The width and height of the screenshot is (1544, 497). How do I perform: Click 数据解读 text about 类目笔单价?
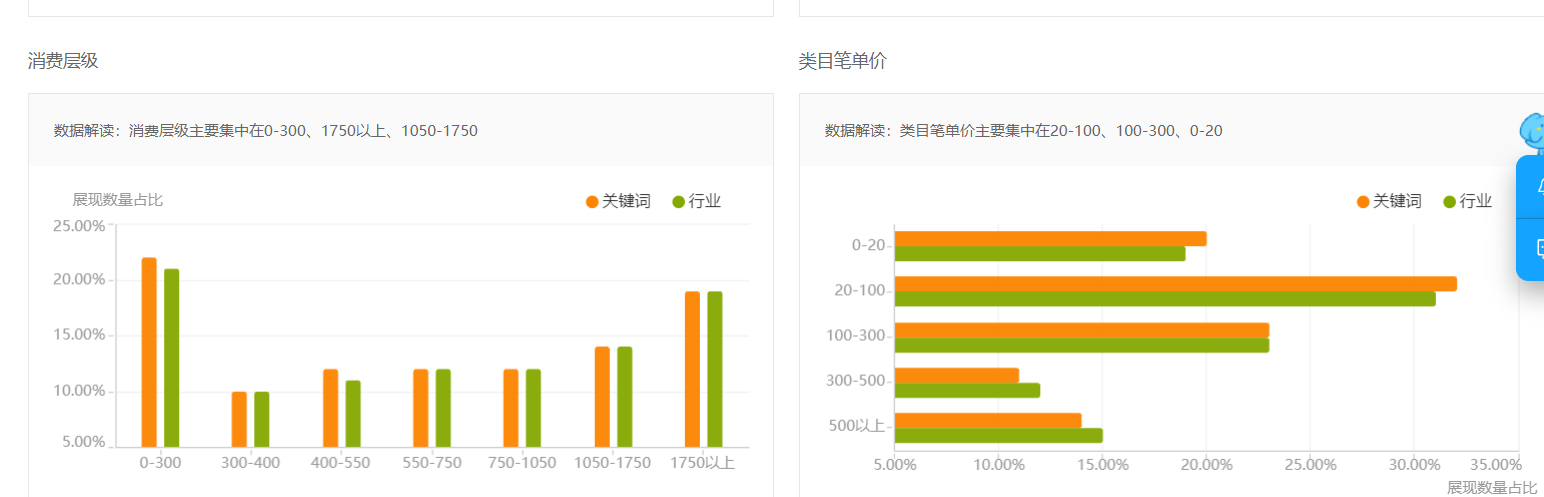(1024, 131)
